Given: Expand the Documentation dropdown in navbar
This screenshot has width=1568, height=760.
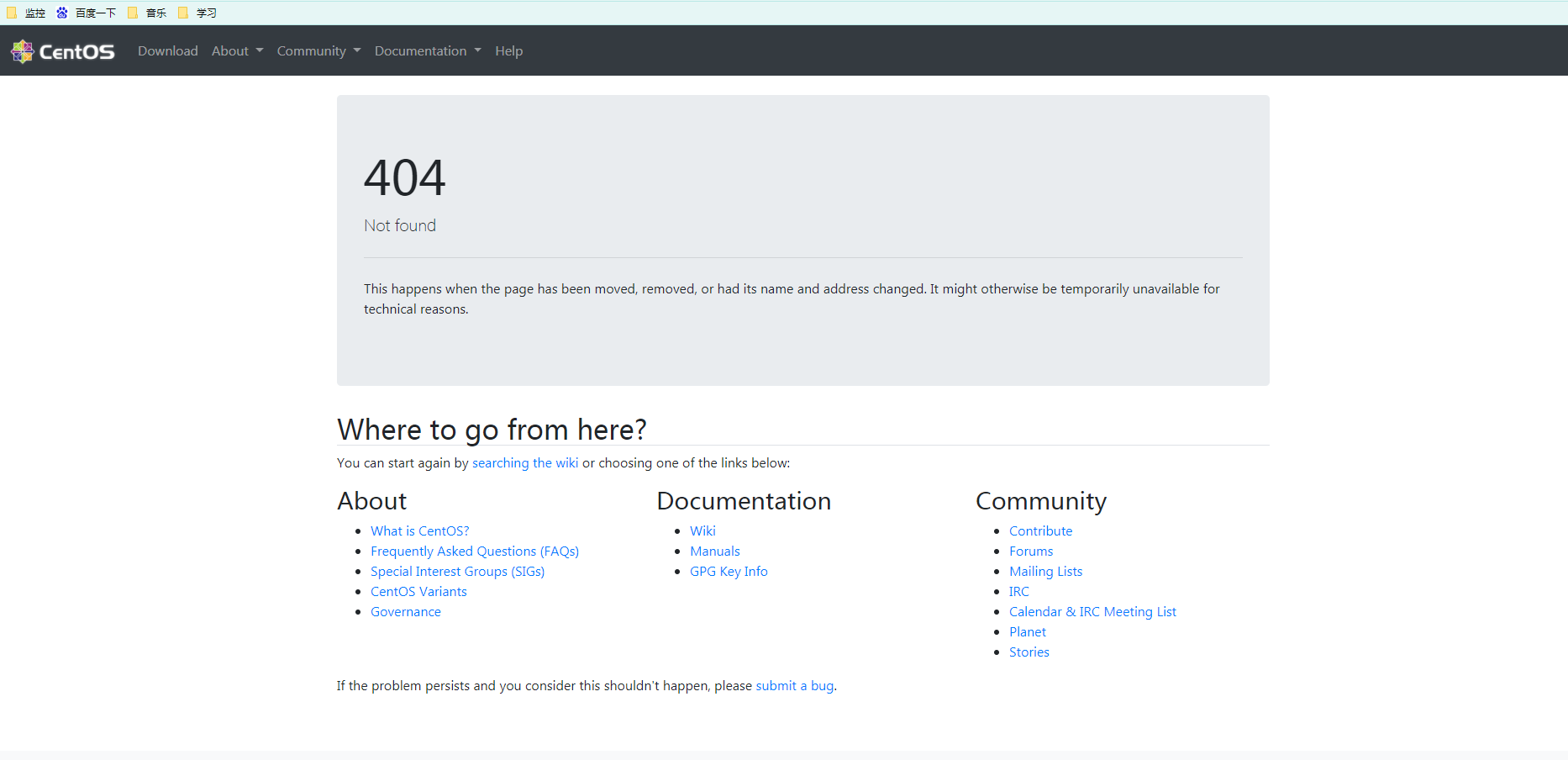Looking at the screenshot, I should click(x=428, y=51).
